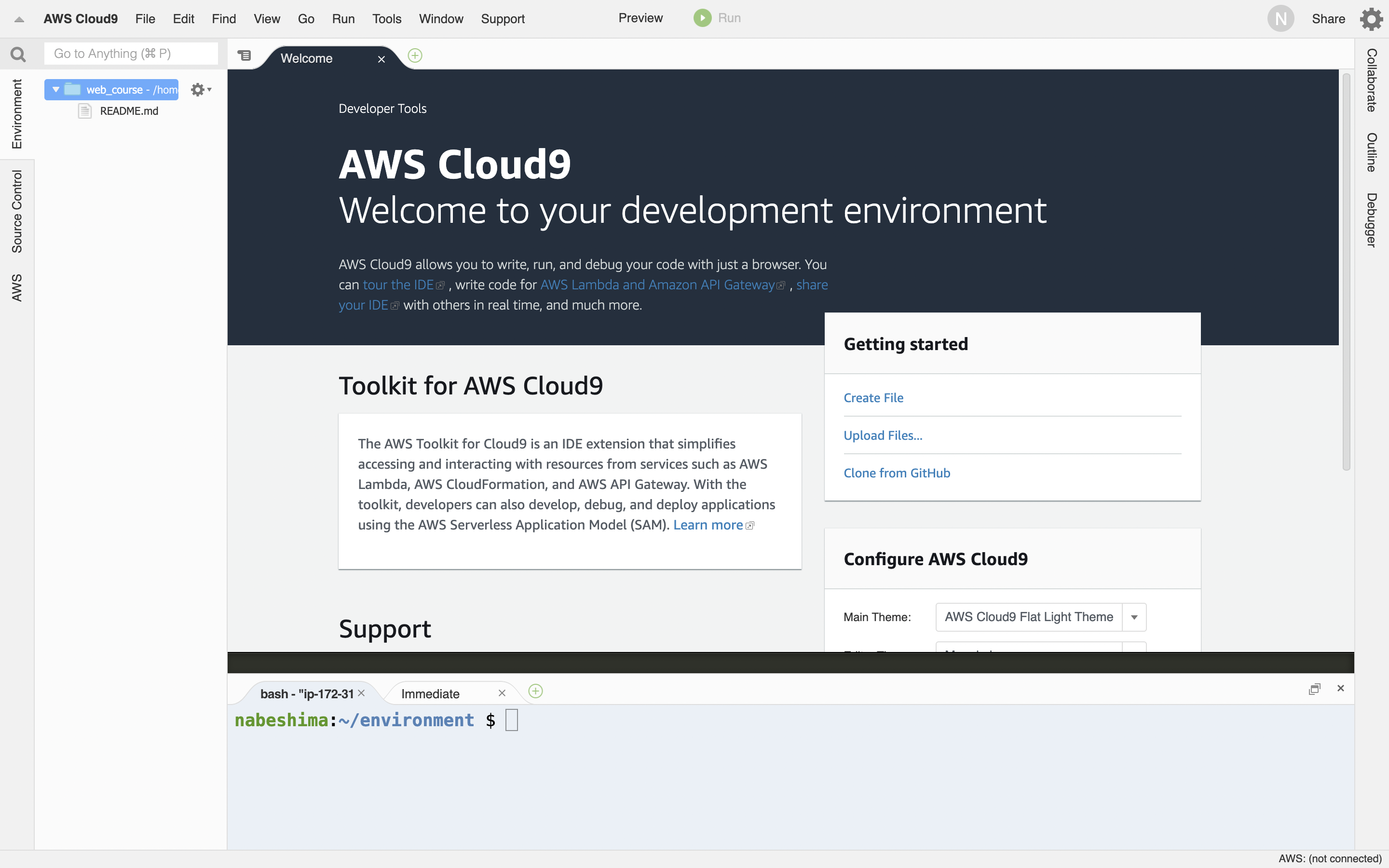Open the Find menu

(224, 19)
